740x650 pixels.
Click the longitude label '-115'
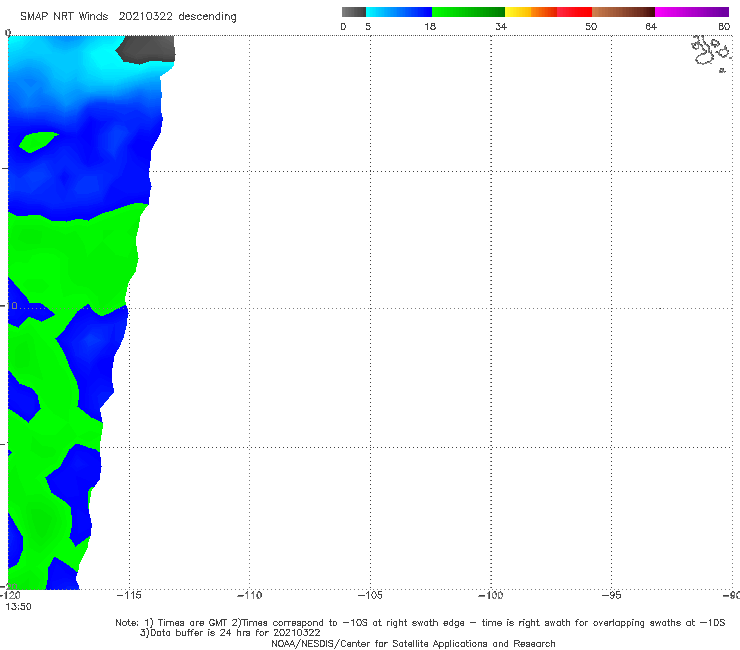(129, 595)
